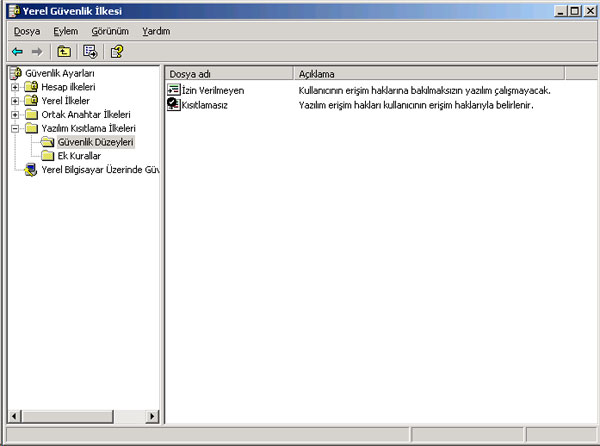Go up one level with folder icon
Viewport: 600px width, 446px height.
pos(64,51)
